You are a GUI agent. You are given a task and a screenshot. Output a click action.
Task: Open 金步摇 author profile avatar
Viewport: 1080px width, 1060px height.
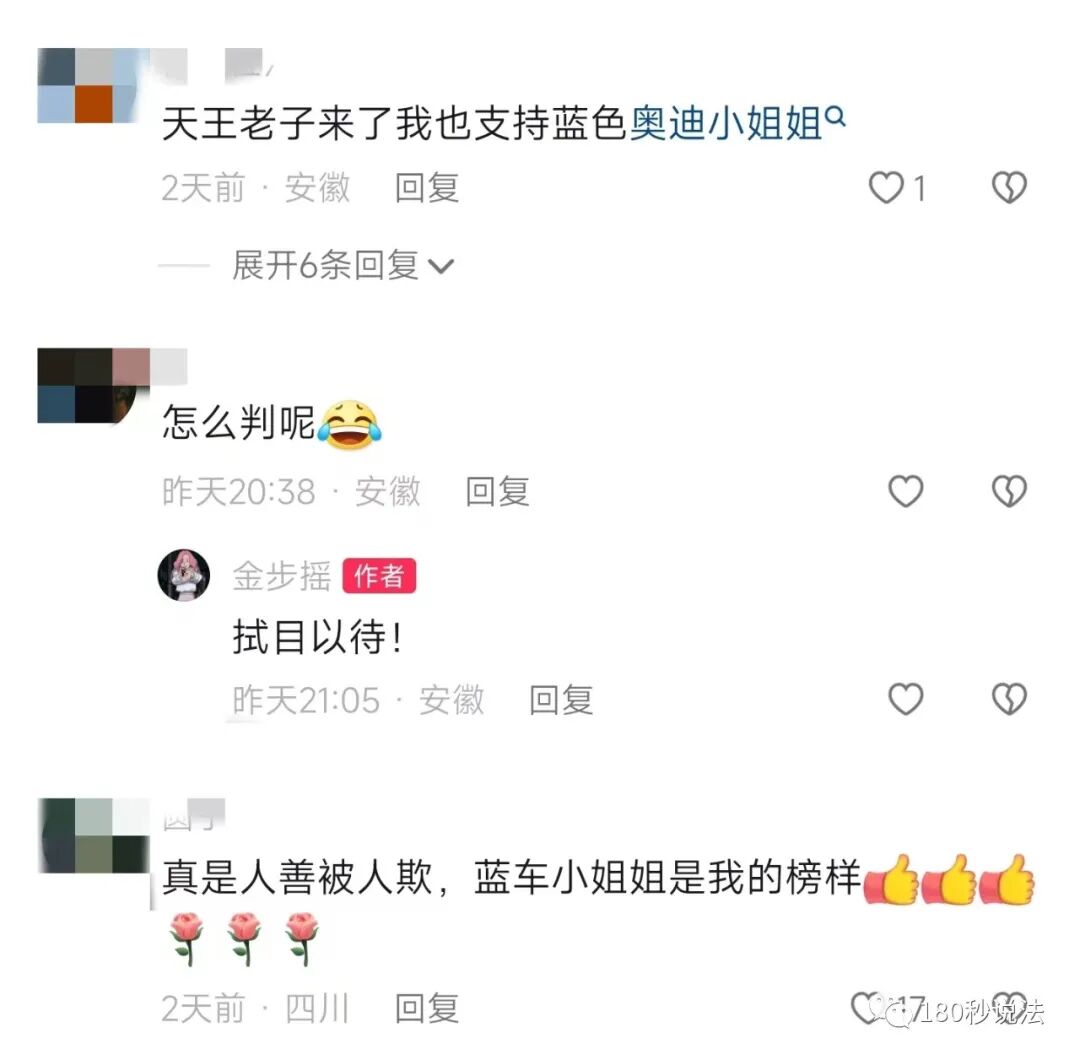coord(184,575)
